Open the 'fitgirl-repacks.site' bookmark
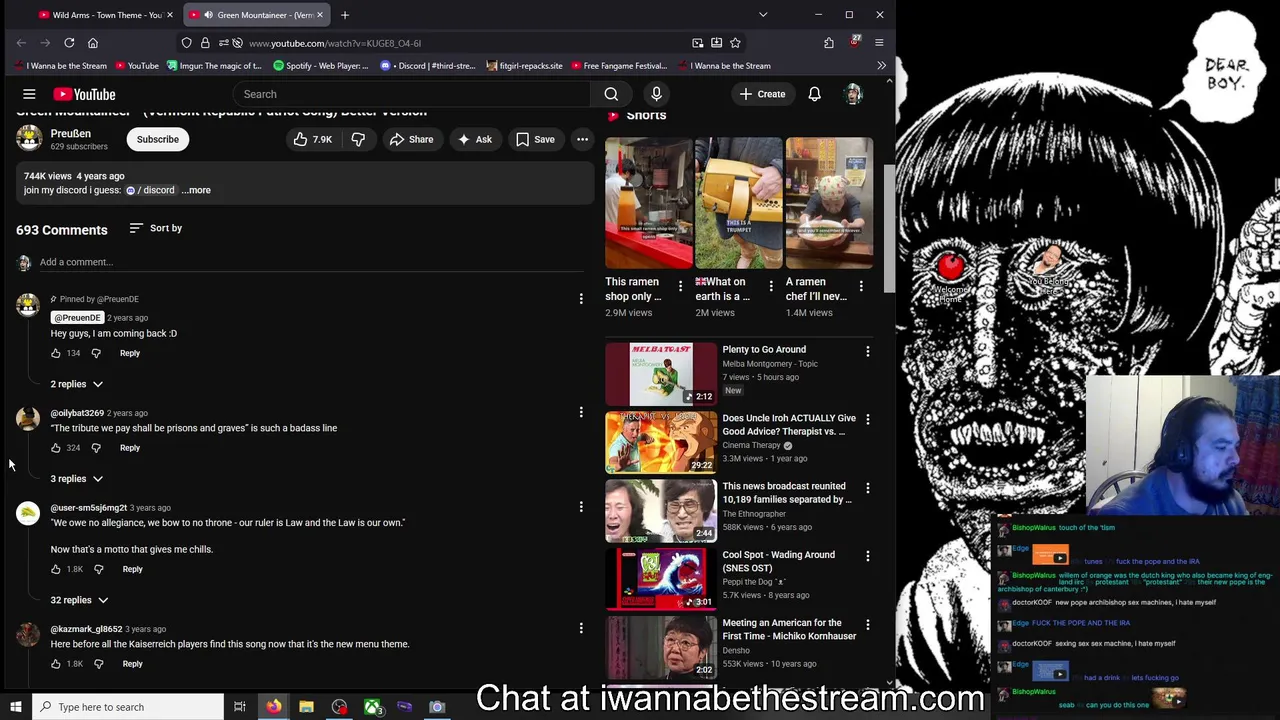The image size is (1280, 720). (x=524, y=66)
